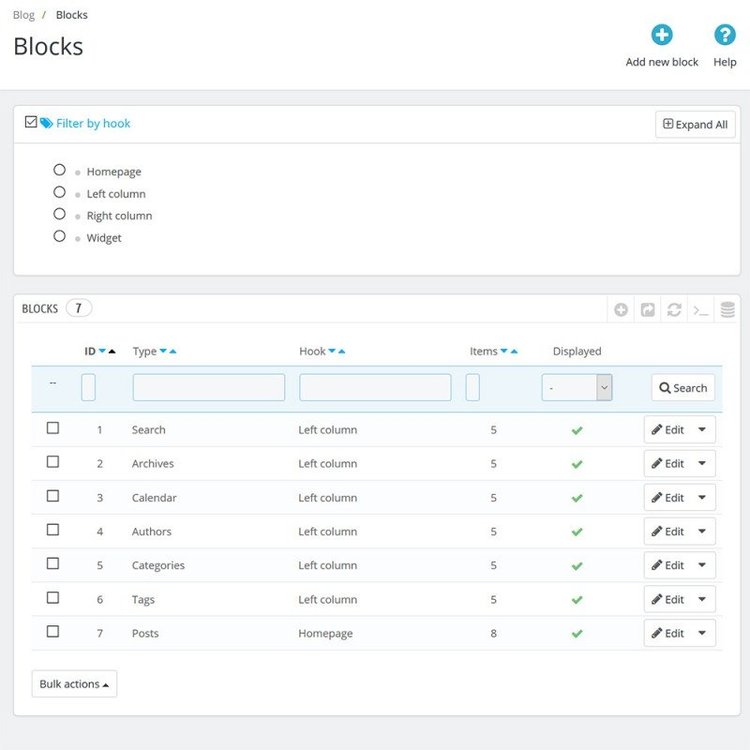This screenshot has width=750, height=750.
Task: Tick the checkbox for the Posts block
Action: point(53,632)
